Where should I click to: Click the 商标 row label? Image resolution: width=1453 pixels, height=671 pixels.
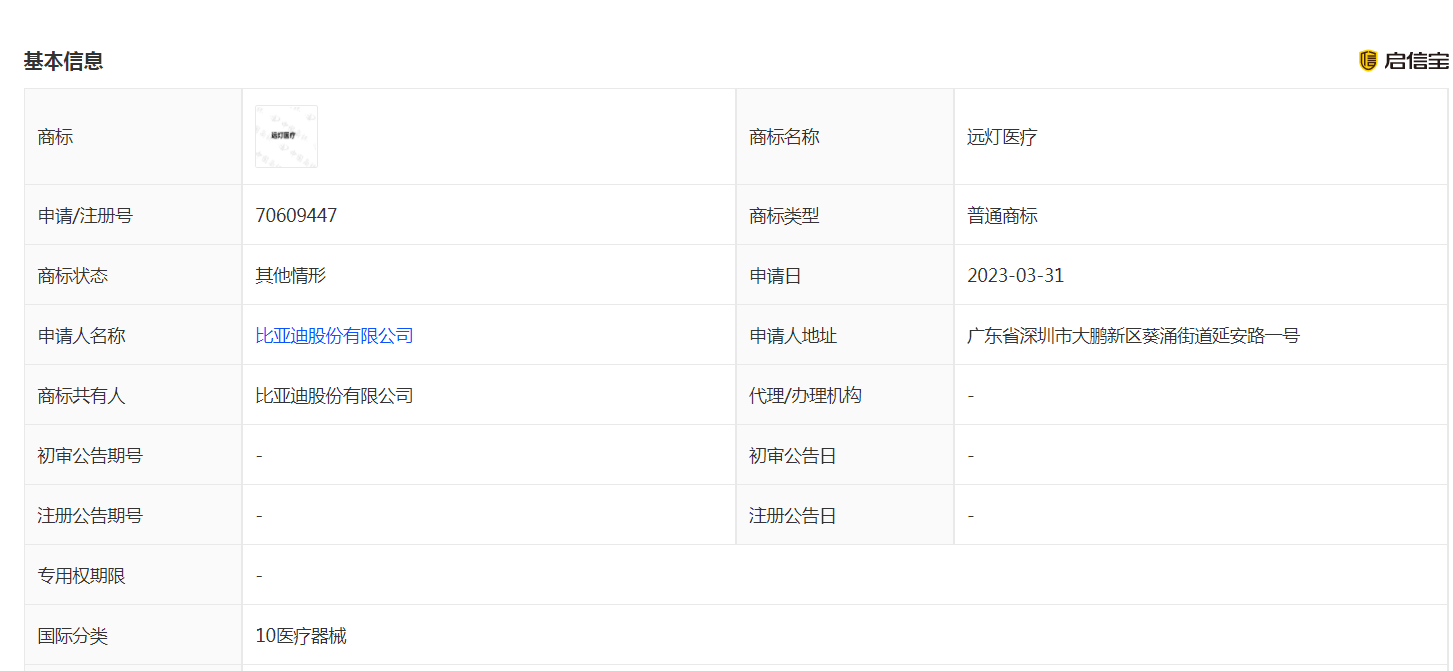pyautogui.click(x=55, y=137)
